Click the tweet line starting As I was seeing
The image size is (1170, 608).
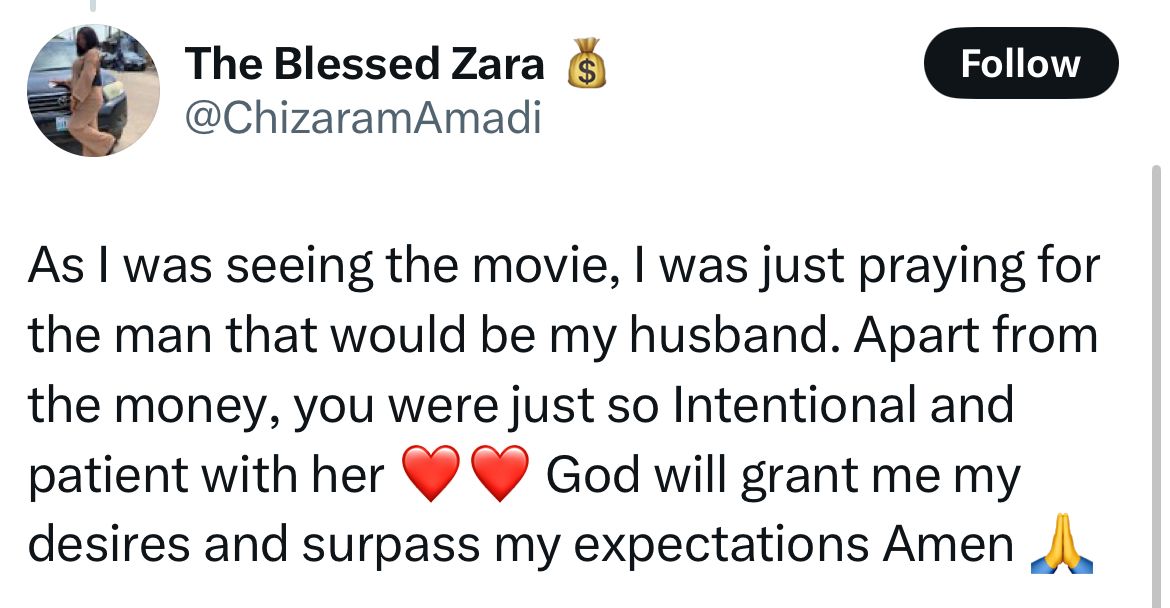564,266
